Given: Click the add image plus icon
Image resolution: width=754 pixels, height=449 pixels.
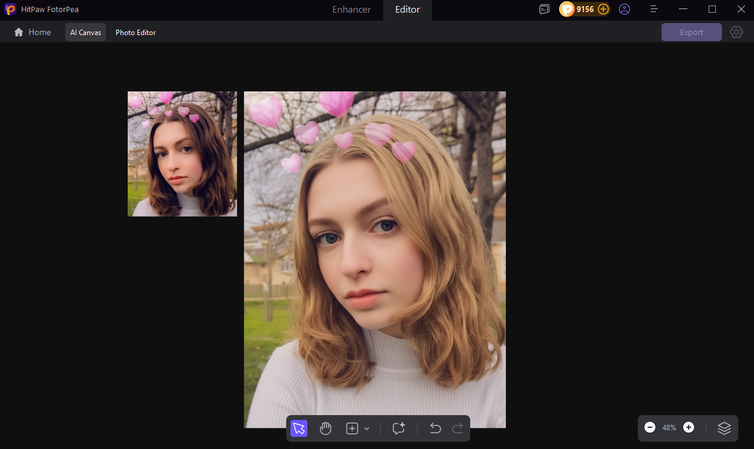Looking at the screenshot, I should [x=352, y=428].
